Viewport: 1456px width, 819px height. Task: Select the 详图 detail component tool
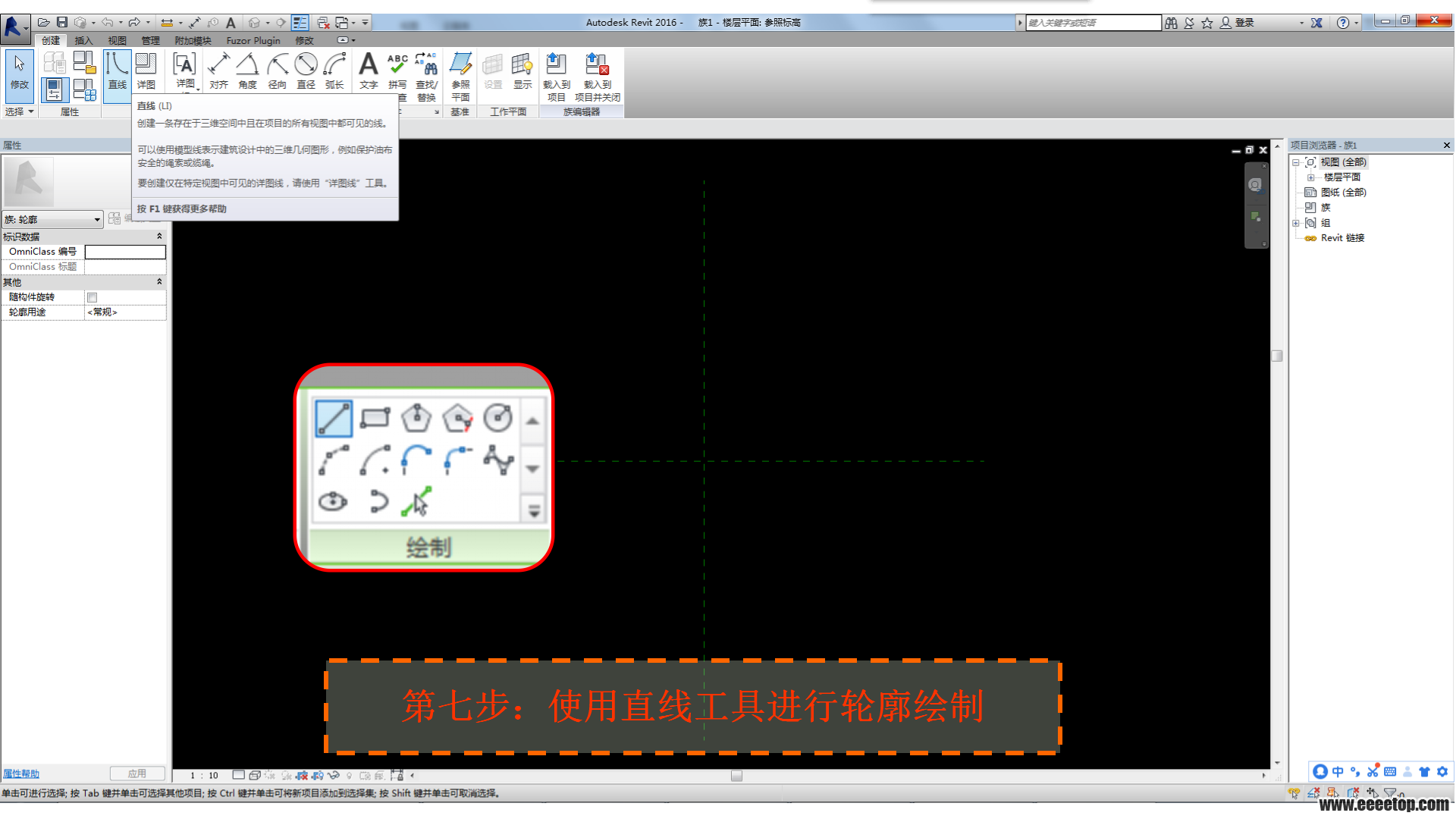coord(146,71)
